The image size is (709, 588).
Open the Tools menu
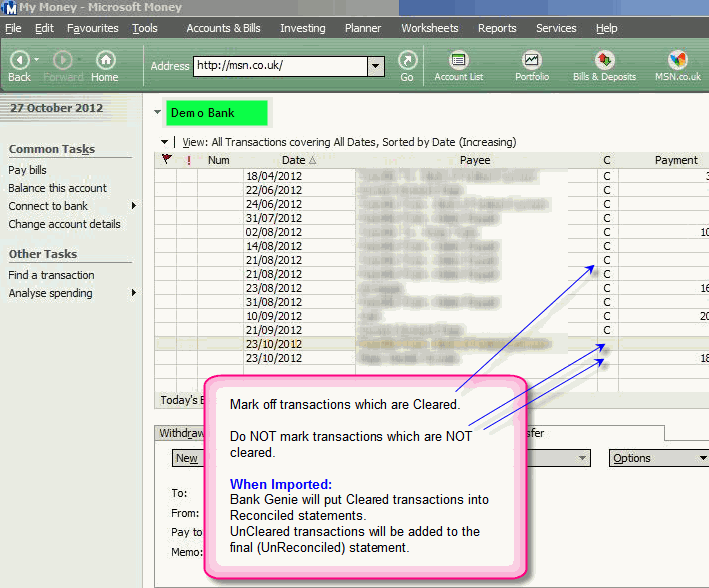(x=145, y=28)
